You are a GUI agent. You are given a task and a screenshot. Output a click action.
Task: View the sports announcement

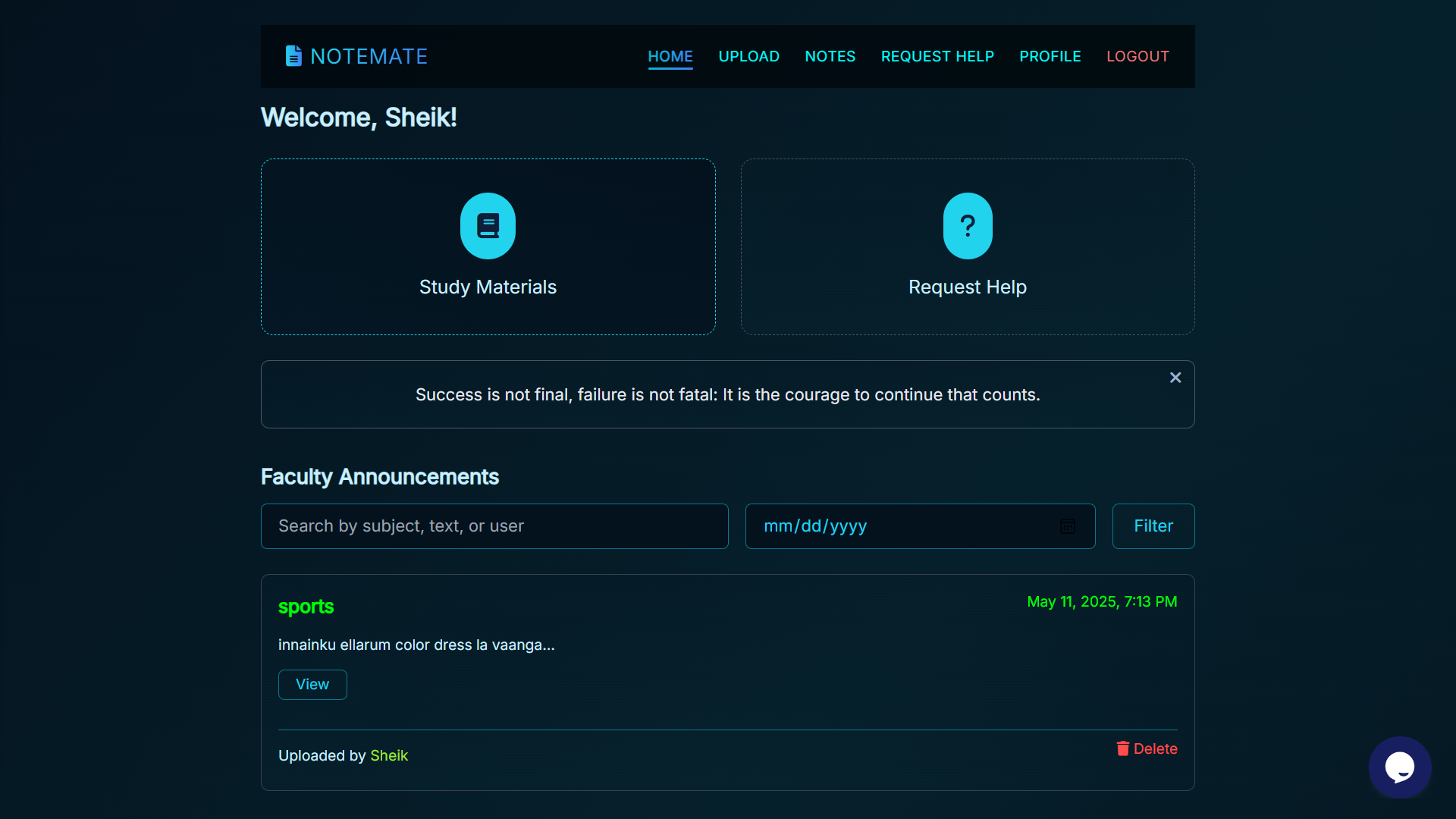pos(312,685)
